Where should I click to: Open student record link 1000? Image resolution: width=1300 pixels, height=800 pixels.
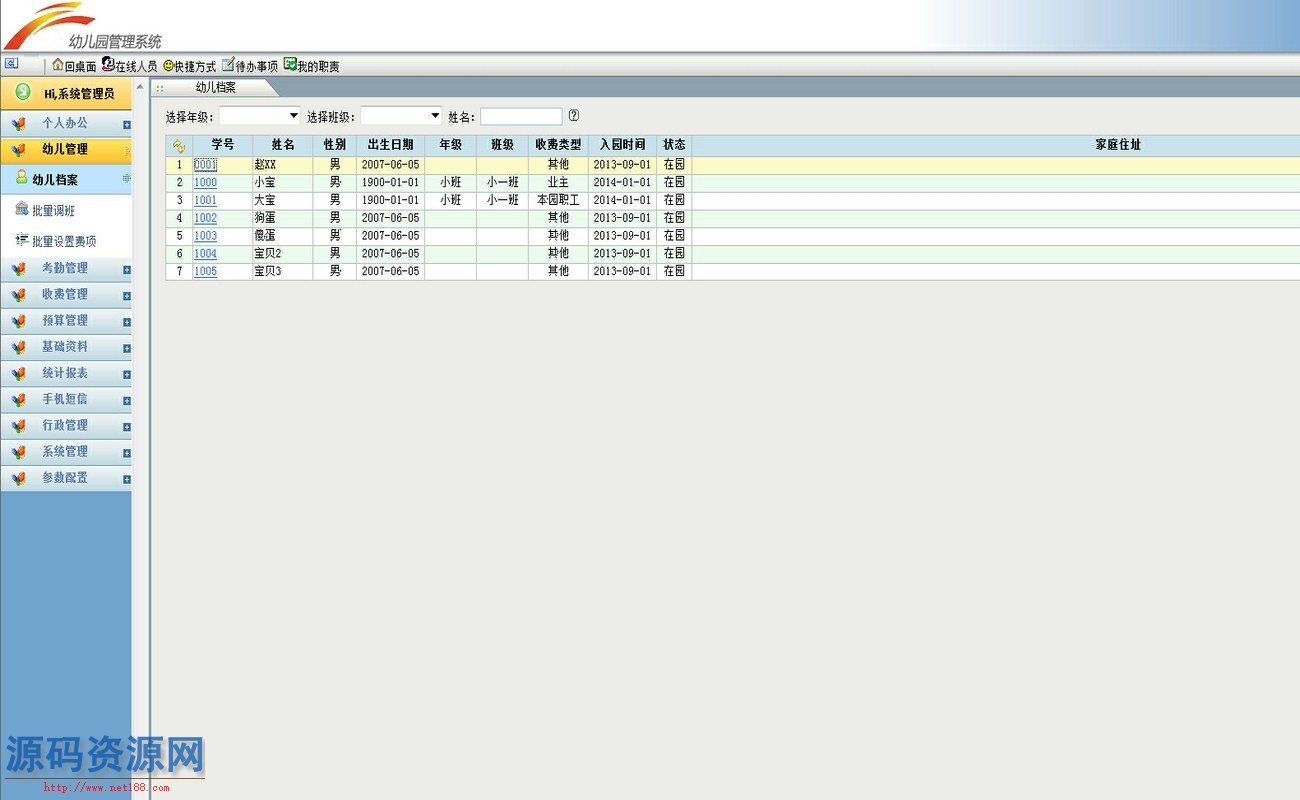click(x=205, y=183)
